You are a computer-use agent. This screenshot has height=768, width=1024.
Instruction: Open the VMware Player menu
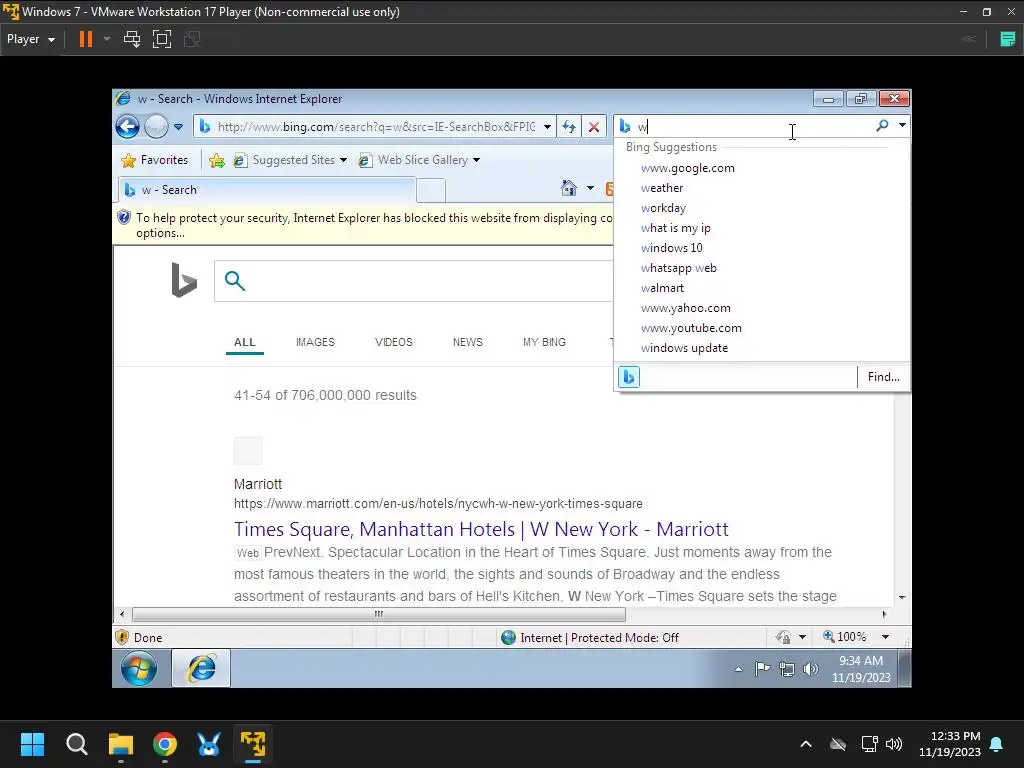31,39
